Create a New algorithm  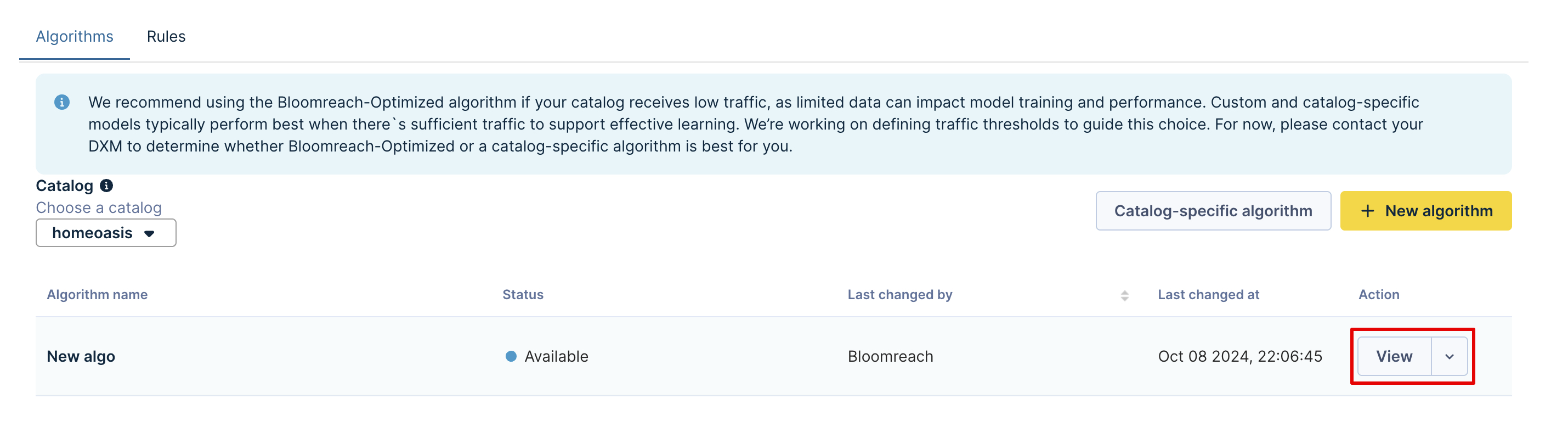(x=1425, y=211)
